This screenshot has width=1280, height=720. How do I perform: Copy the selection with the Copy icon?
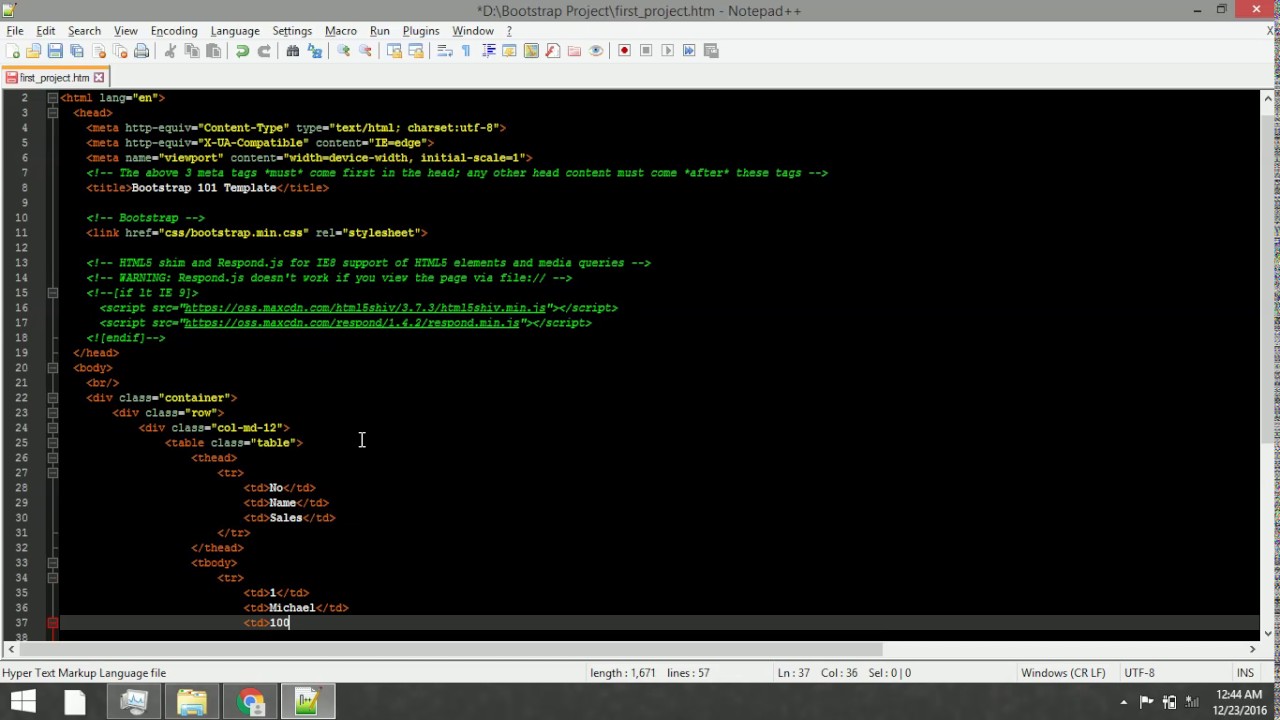click(192, 51)
